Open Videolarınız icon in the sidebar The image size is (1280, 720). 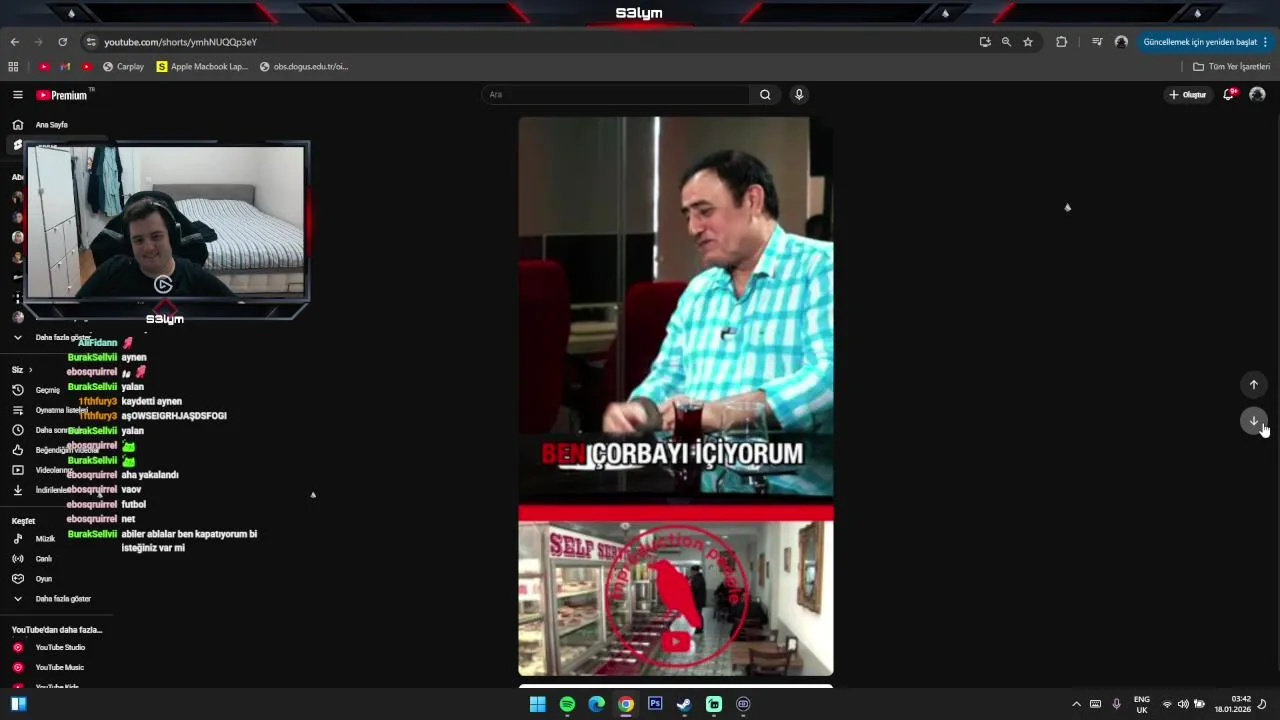pos(17,470)
